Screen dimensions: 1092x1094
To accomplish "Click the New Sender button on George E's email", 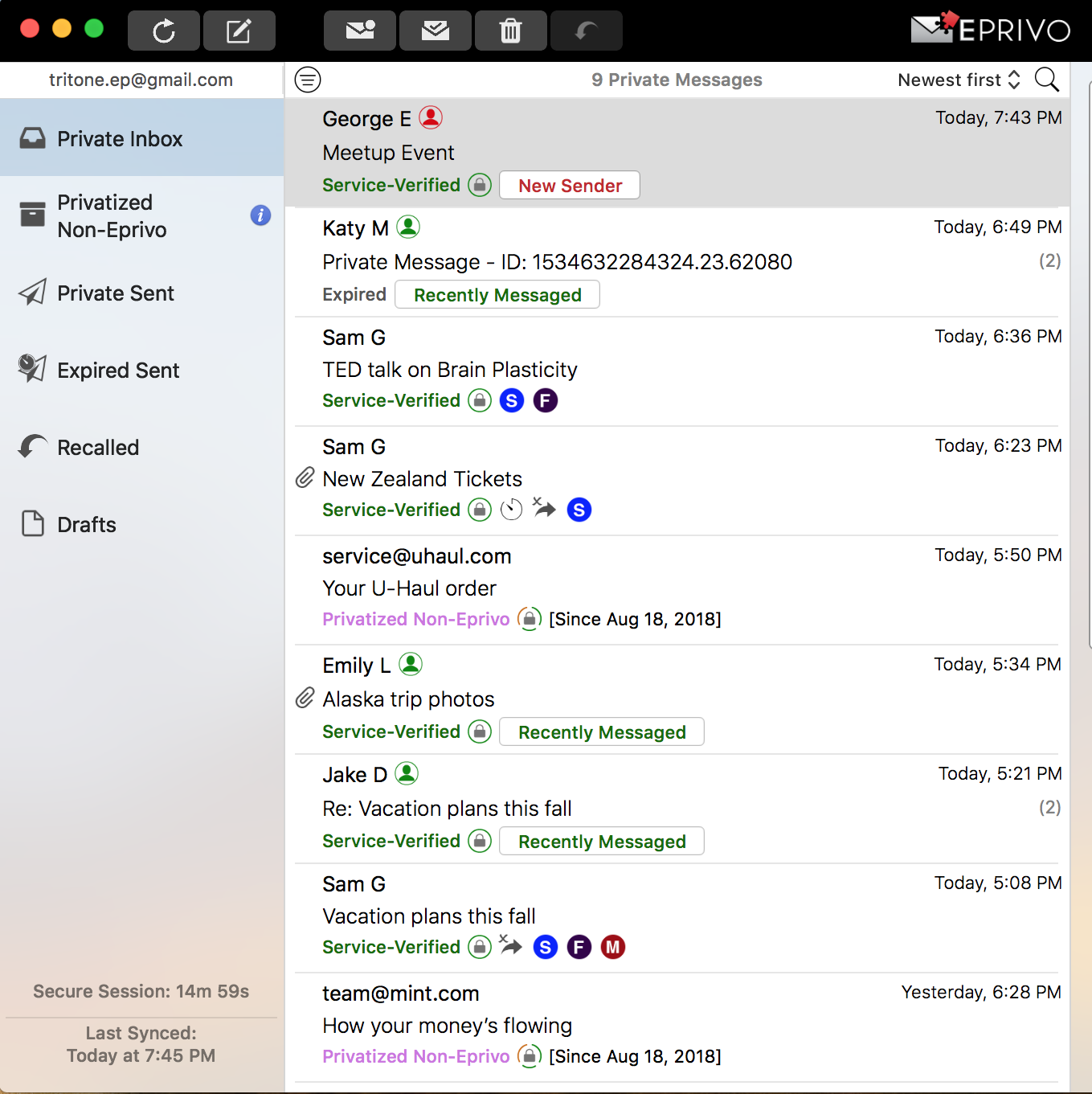I will tap(569, 185).
